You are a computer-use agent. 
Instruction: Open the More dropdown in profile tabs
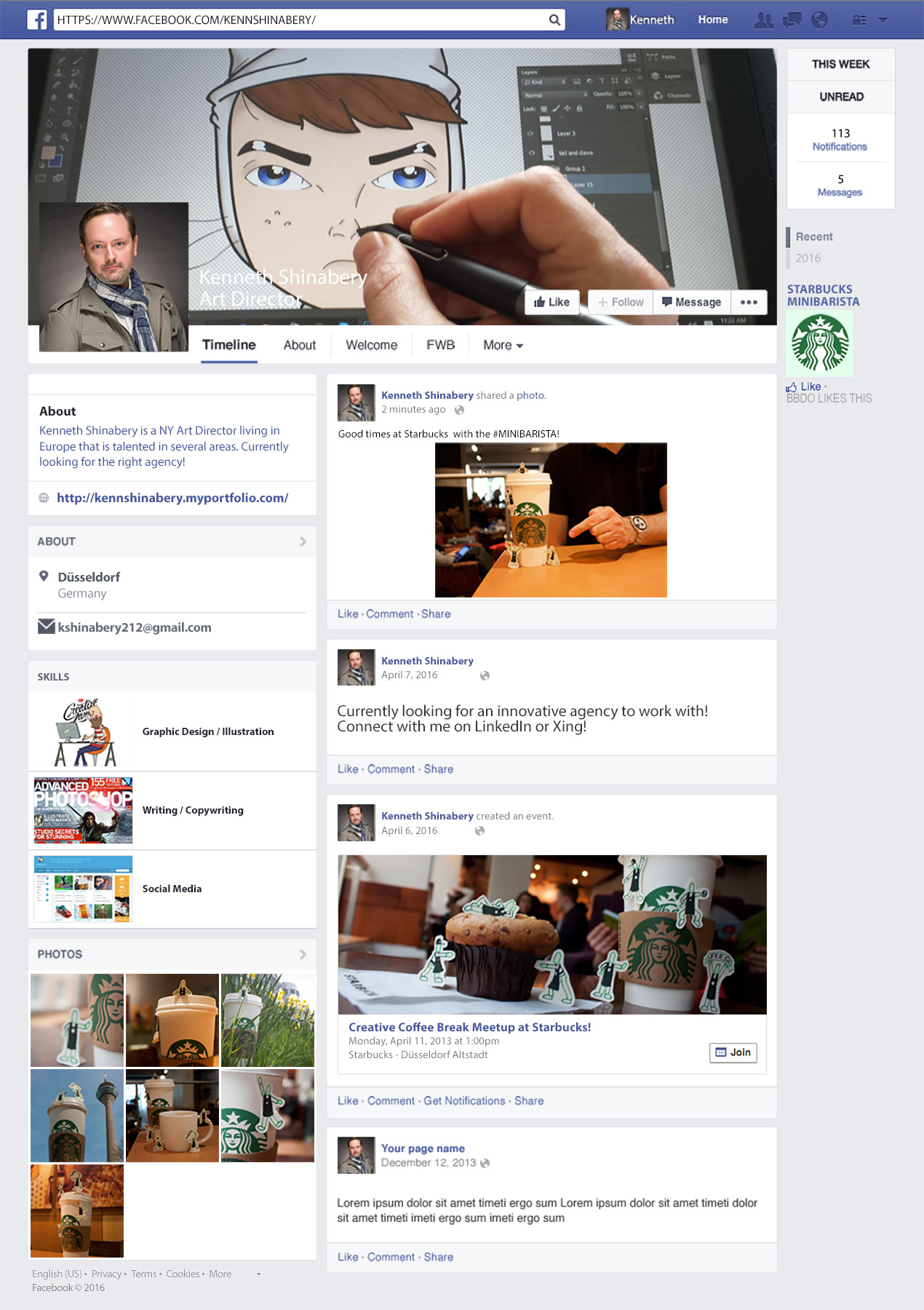503,345
